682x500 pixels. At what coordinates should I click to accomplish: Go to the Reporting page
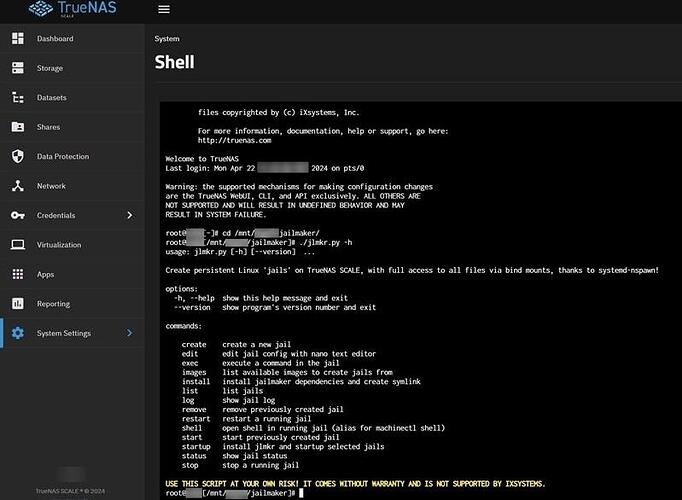pos(53,303)
